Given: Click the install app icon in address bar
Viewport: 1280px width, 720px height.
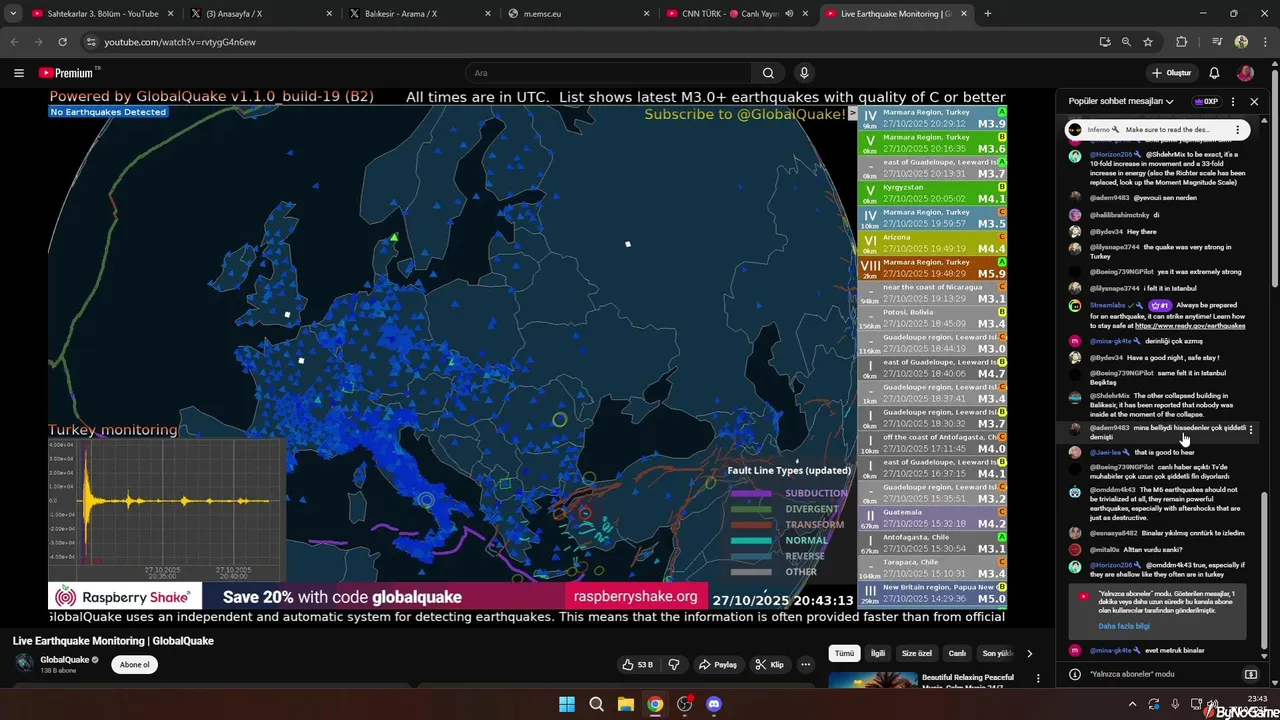Looking at the screenshot, I should pyautogui.click(x=1104, y=42).
